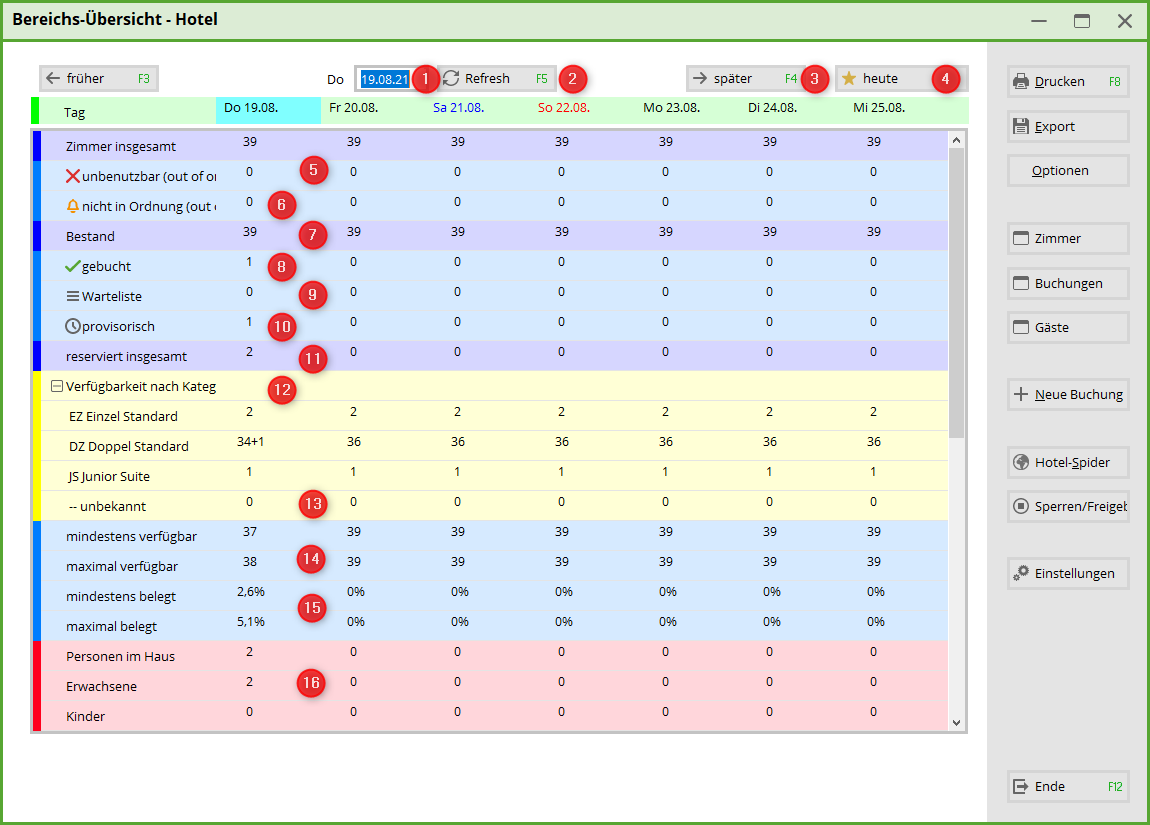Image resolution: width=1150 pixels, height=825 pixels.
Task: Select the Sa 21.08. column header
Action: point(458,108)
